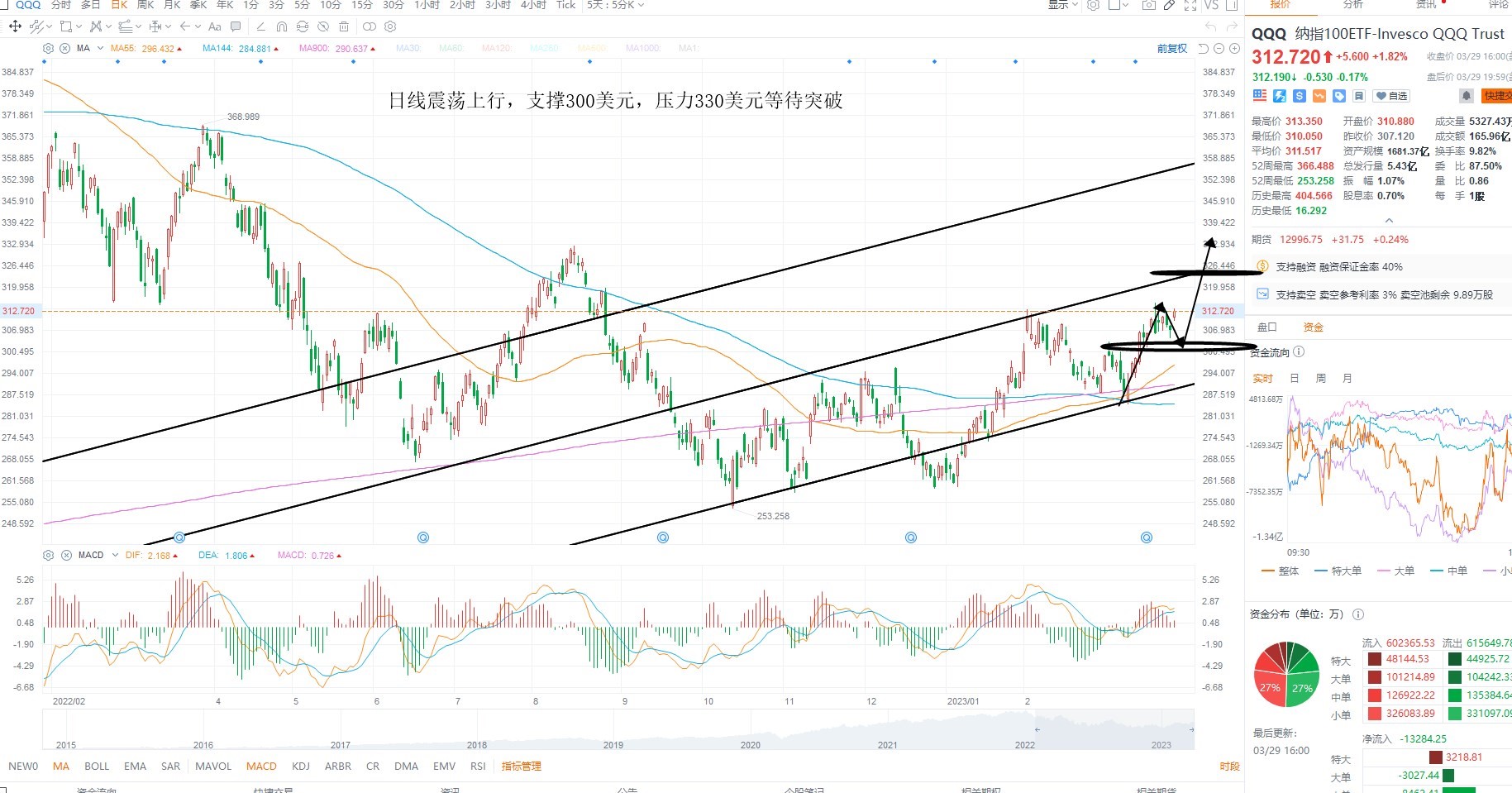Toggle MA60 moving average line
1512x793 pixels.
pyautogui.click(x=451, y=48)
